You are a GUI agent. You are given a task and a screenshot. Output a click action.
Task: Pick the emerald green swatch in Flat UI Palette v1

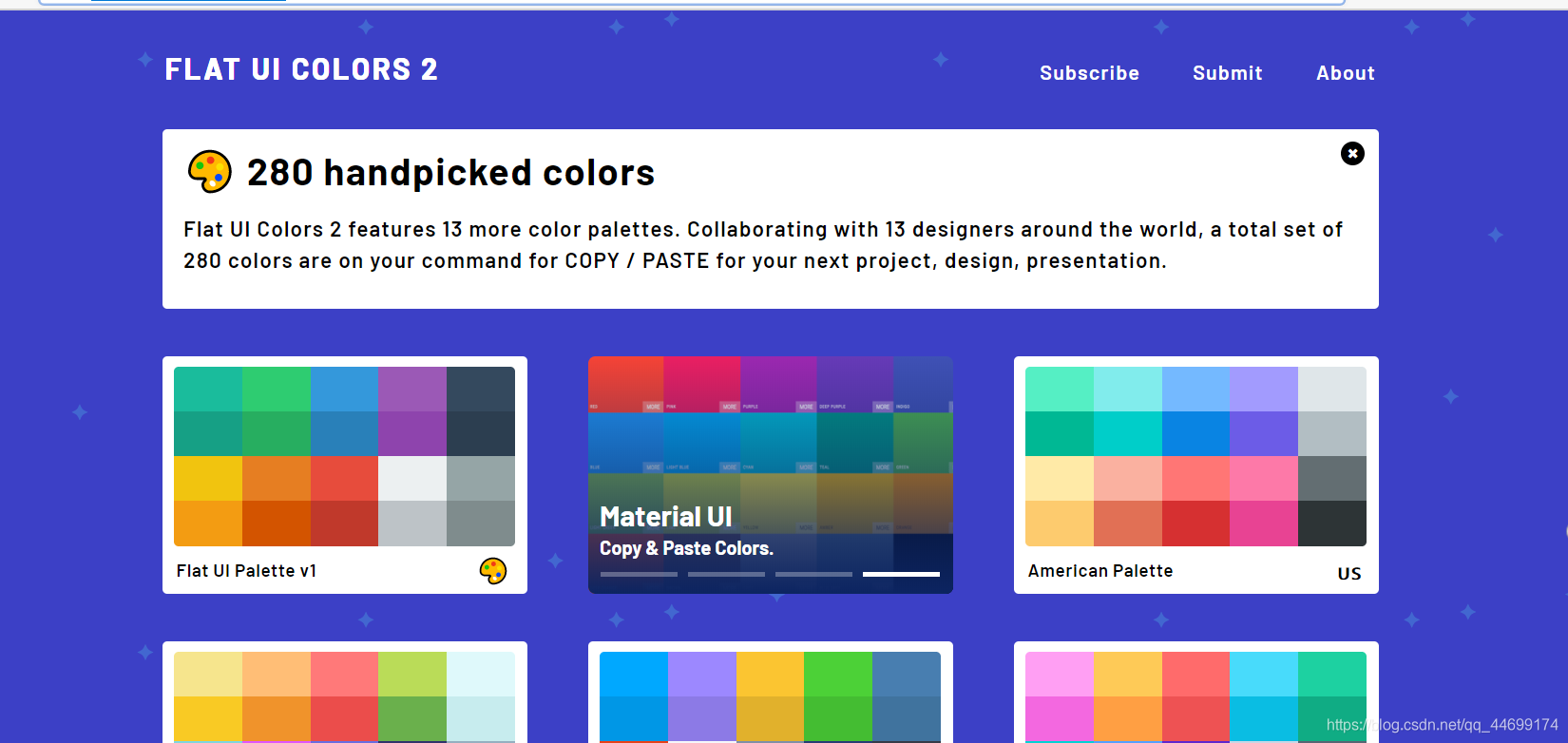[x=277, y=389]
